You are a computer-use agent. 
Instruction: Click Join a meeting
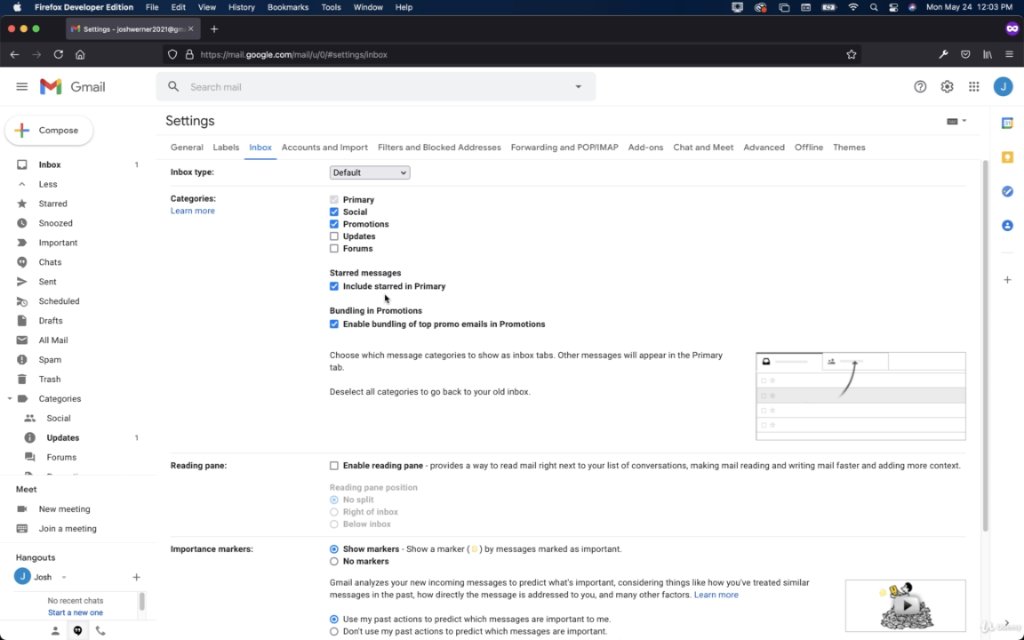[x=67, y=528]
